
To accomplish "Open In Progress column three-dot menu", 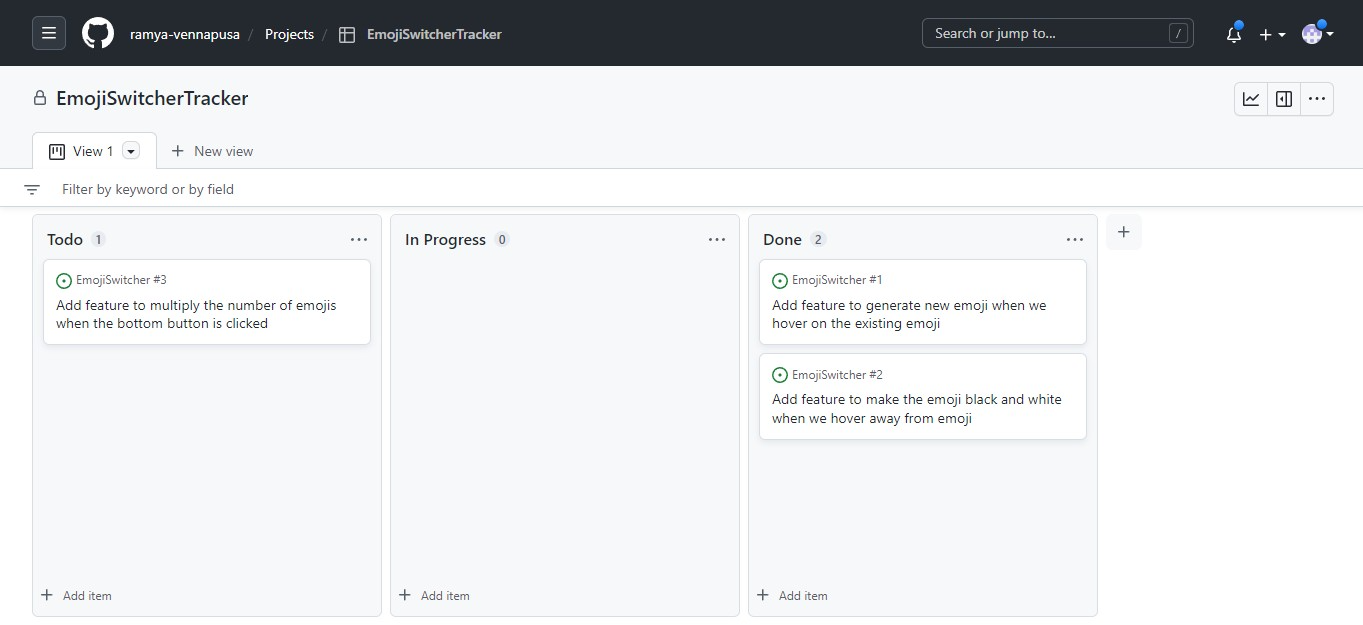I will pos(717,239).
